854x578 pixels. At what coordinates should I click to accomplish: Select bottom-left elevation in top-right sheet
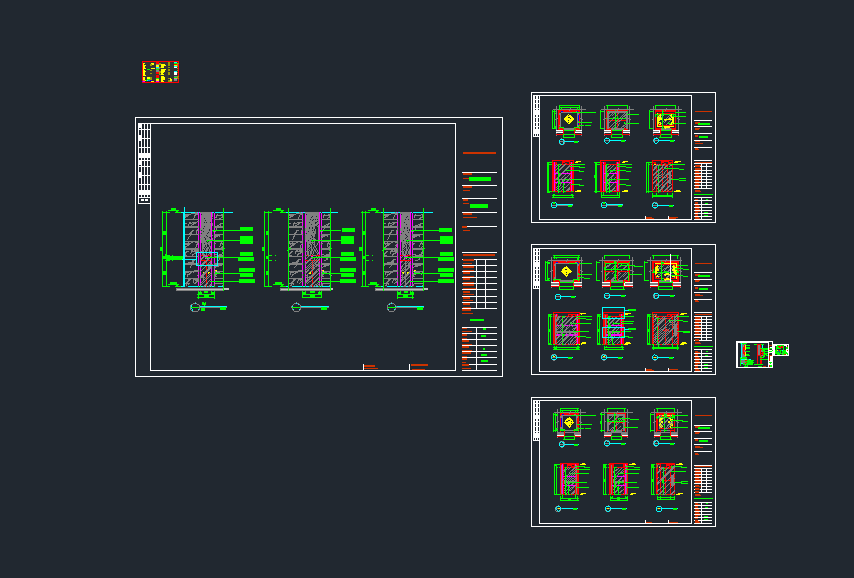pos(567,178)
